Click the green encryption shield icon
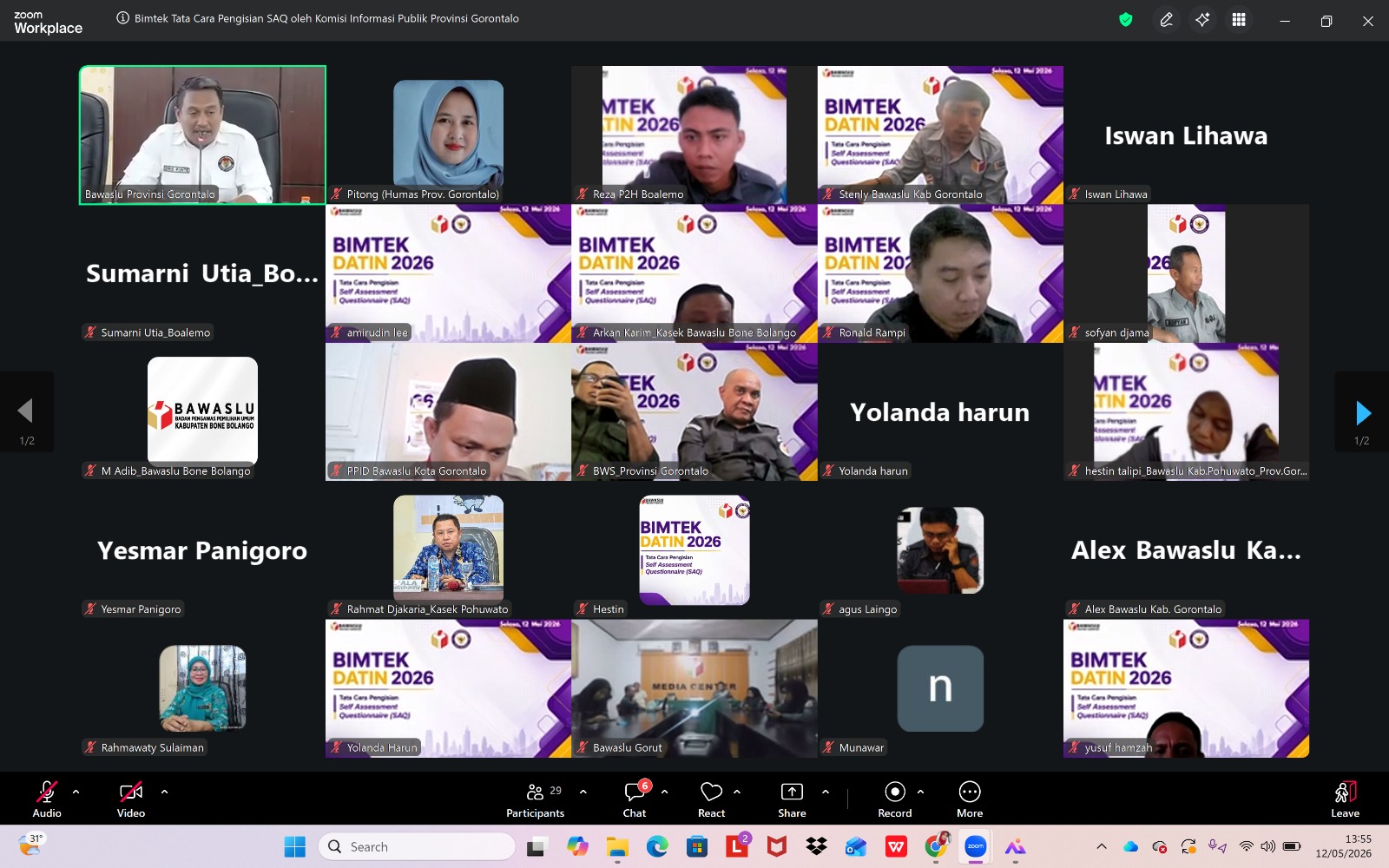 pos(1126,20)
